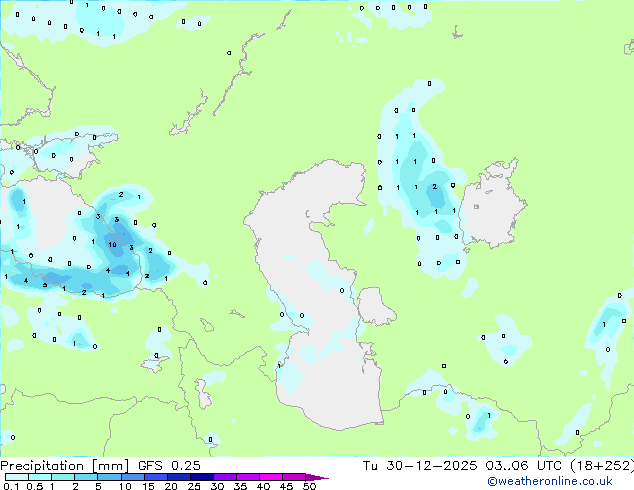Viewport: 634px width, 490px height.
Task: Click the 40–45 mm magenta legend box
Action: click(x=271, y=477)
